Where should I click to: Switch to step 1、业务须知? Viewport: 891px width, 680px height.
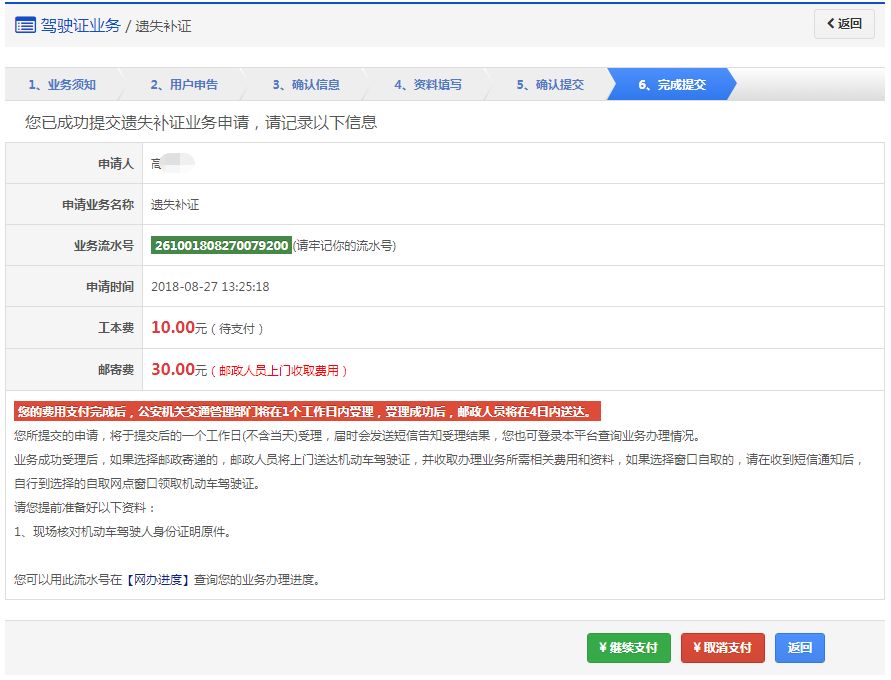click(62, 85)
